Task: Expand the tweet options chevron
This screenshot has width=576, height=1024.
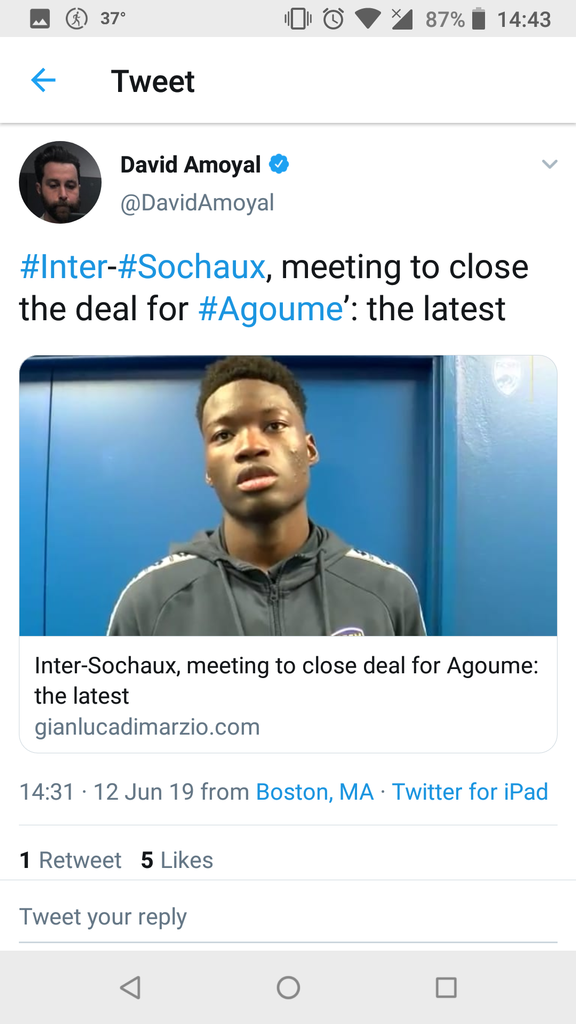Action: [550, 164]
